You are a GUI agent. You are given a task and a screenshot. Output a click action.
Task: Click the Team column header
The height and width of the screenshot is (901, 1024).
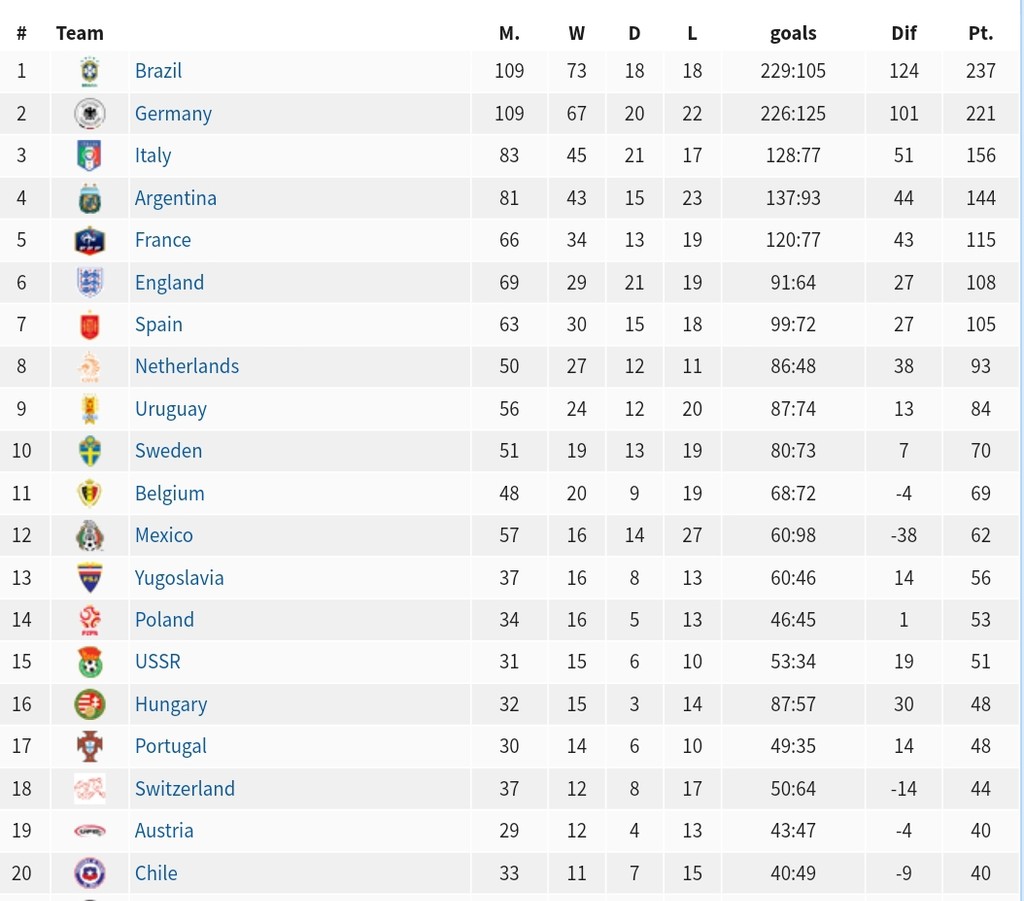tap(80, 33)
